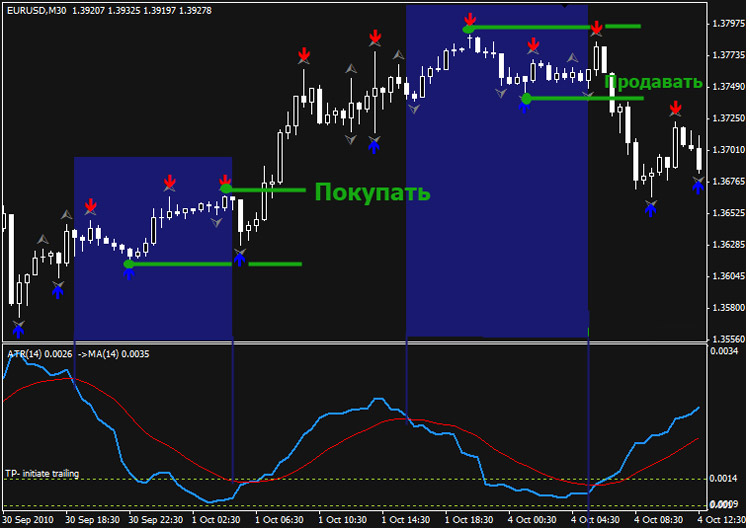Select the first red arrow inside left blue zone
The image size is (750, 530).
coord(91,206)
